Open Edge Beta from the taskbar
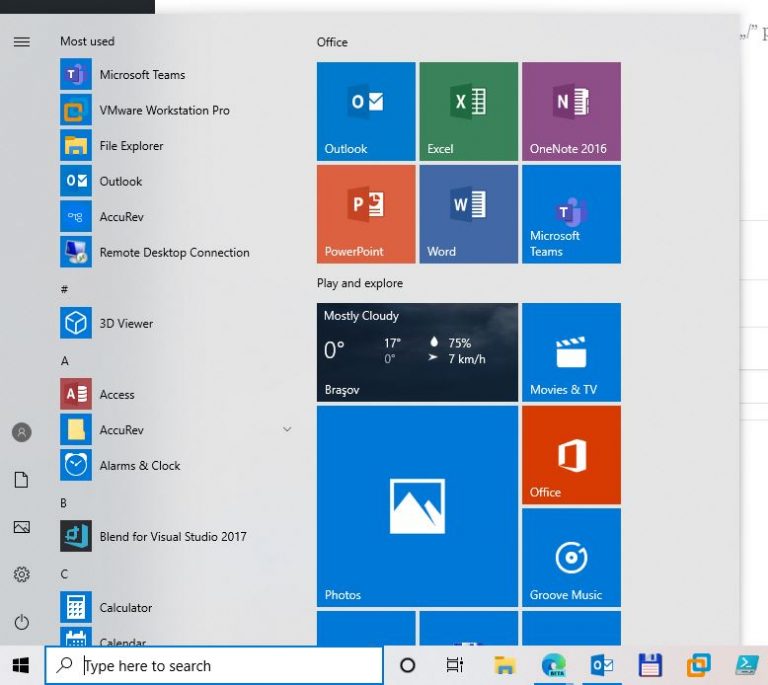Image resolution: width=768 pixels, height=685 pixels. point(553,665)
